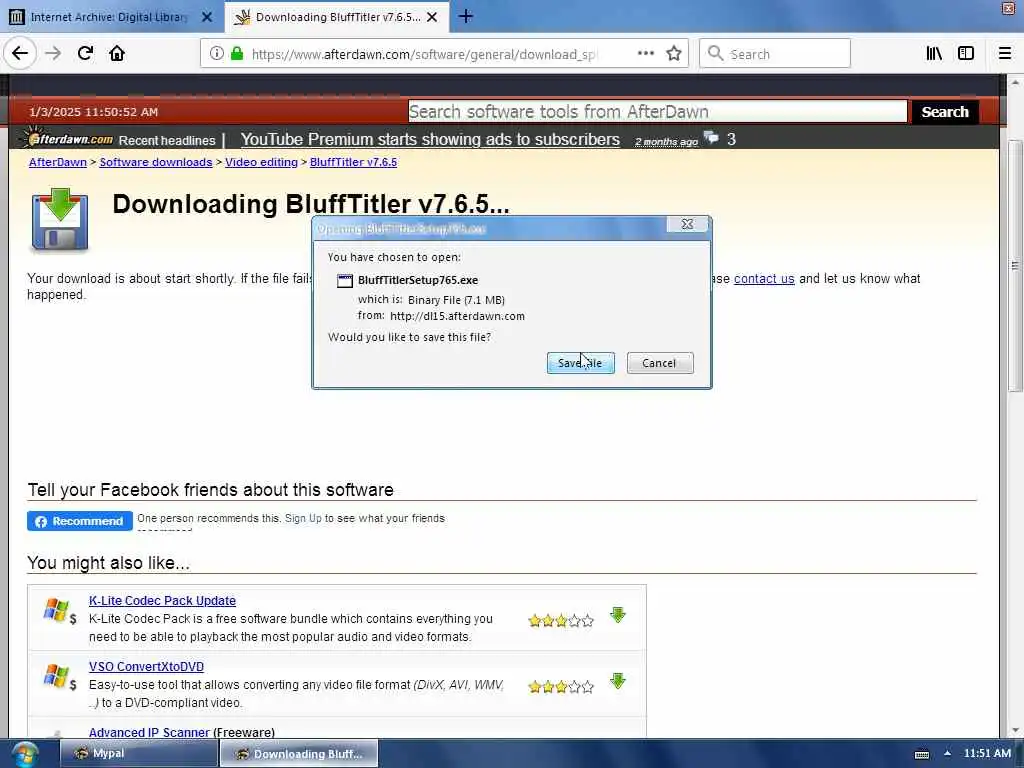The image size is (1024, 768).
Task: Open VSO ConvertXtoDVD link
Action: 146,667
